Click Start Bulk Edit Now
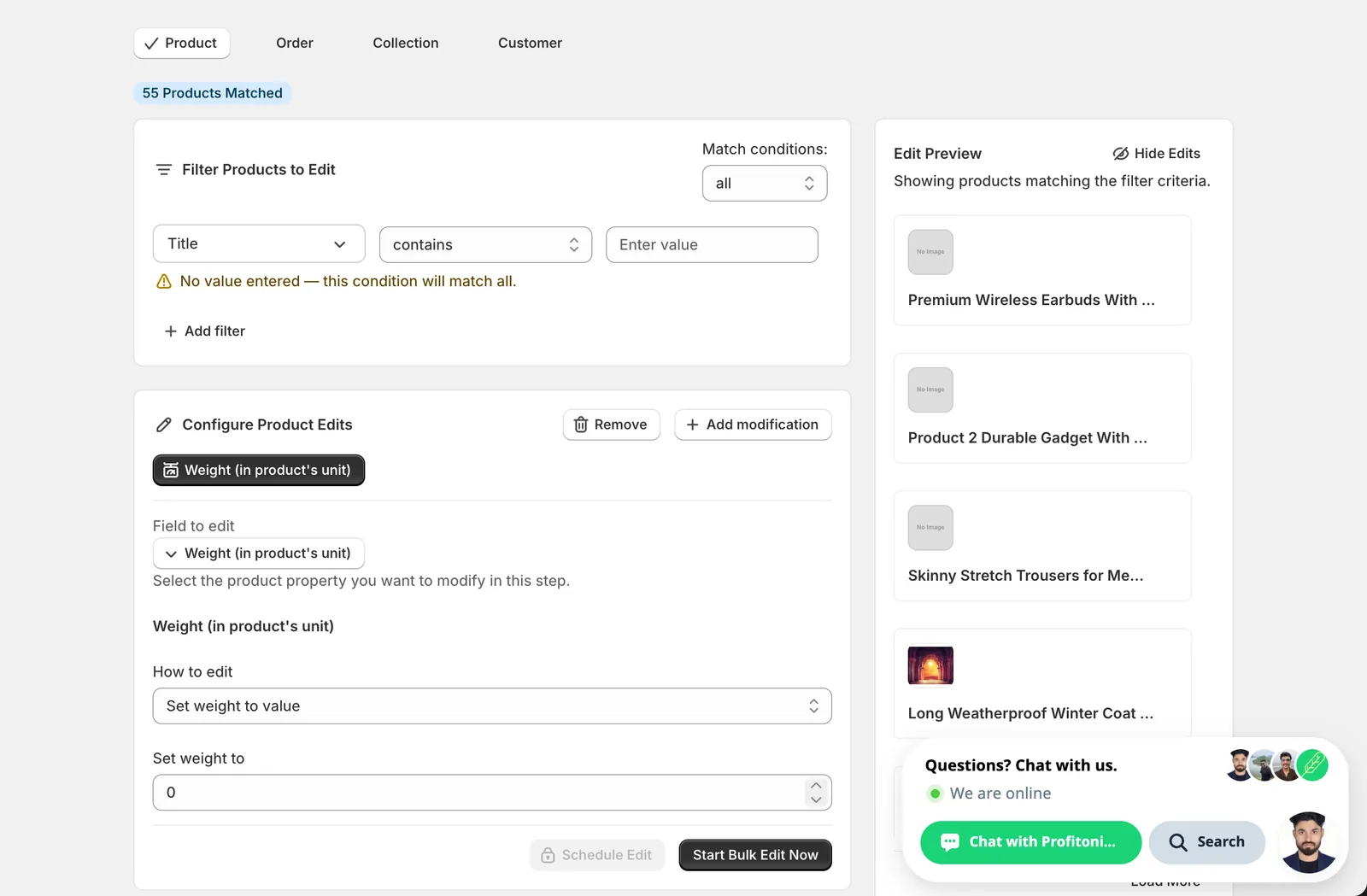Screen dimensions: 1367x896 pyautogui.click(x=755, y=855)
